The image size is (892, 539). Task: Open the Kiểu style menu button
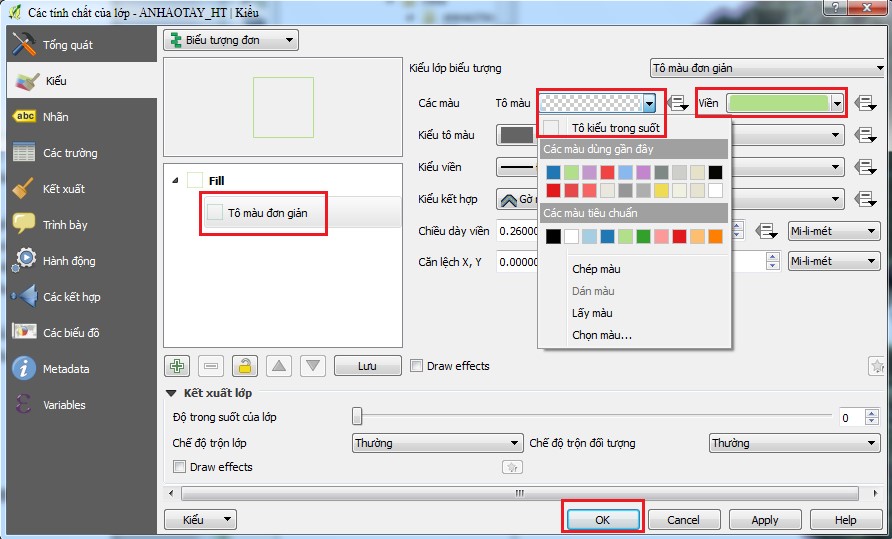(x=200, y=520)
